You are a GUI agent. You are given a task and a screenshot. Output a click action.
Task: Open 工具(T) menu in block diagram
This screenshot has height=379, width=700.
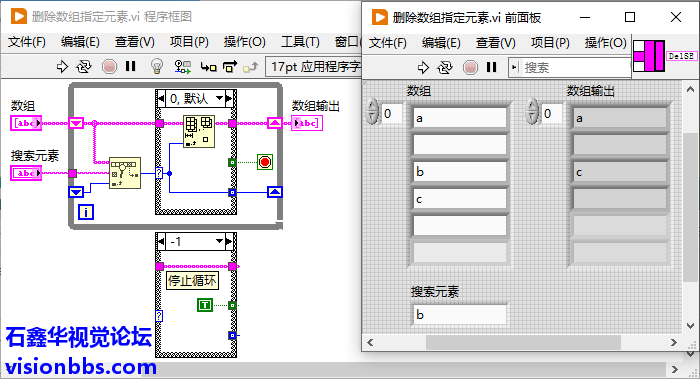click(x=300, y=42)
